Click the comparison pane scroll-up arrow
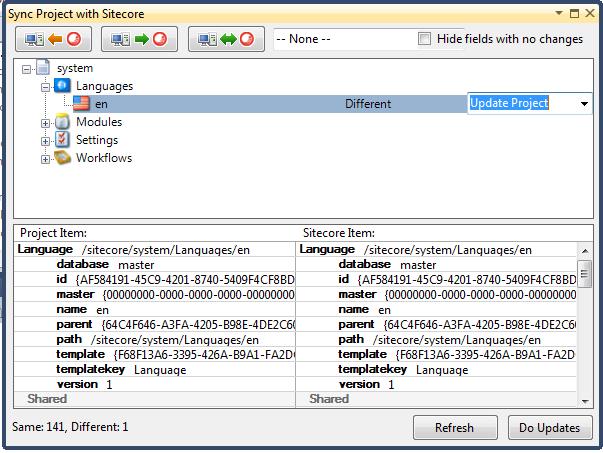 (x=585, y=251)
